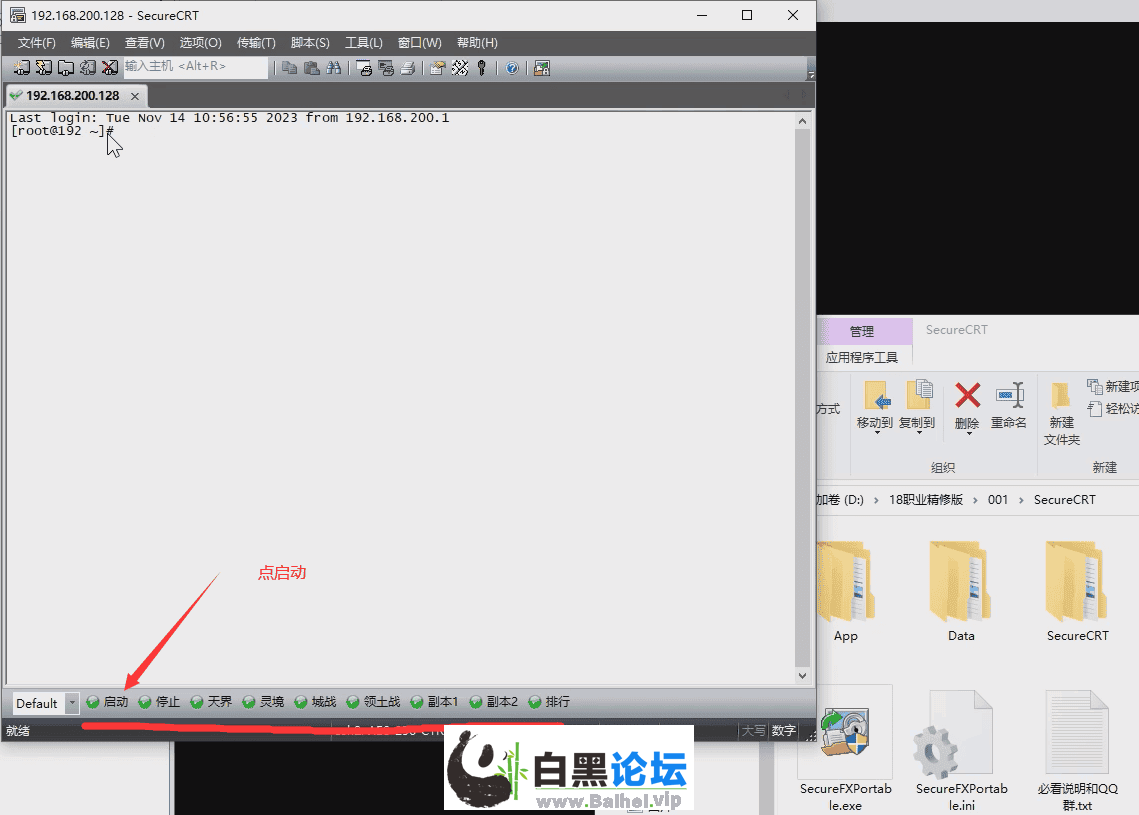Image resolution: width=1139 pixels, height=815 pixels.
Task: Open the 传输(T) menu
Action: pos(256,43)
